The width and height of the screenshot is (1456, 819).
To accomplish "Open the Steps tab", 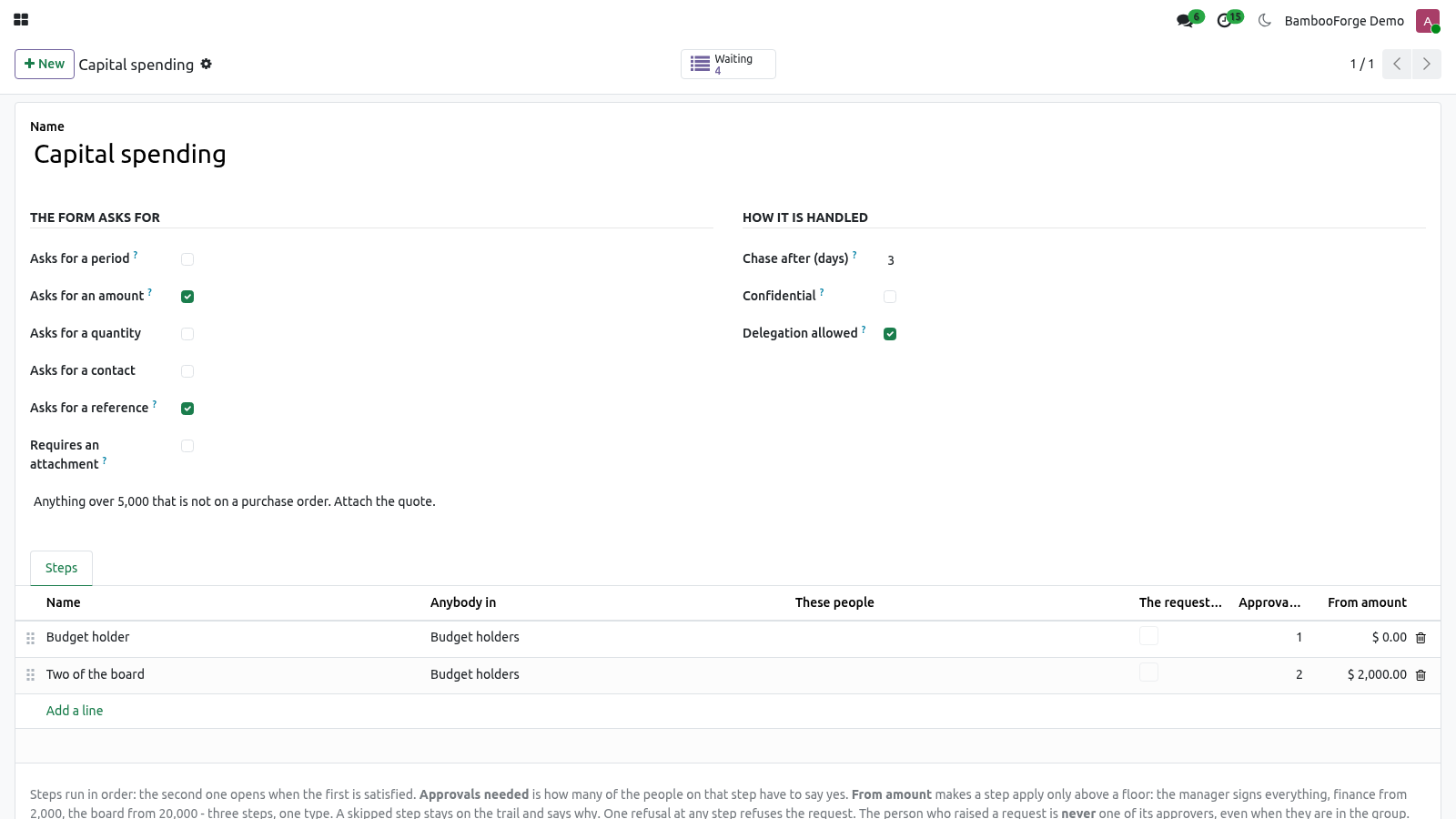I will [61, 568].
